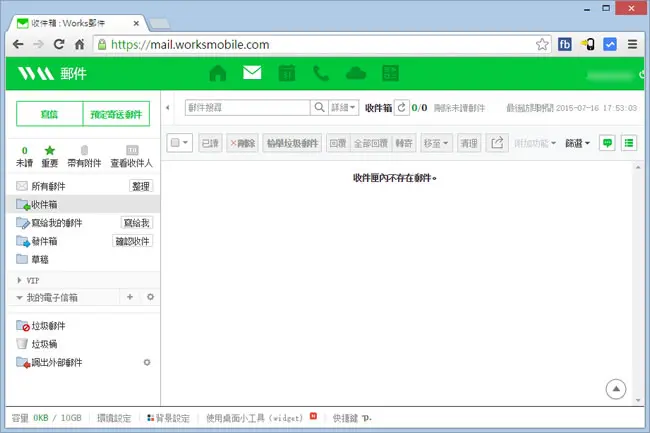Tick the select-all mail checkbox
This screenshot has height=433, width=650.
(x=175, y=143)
